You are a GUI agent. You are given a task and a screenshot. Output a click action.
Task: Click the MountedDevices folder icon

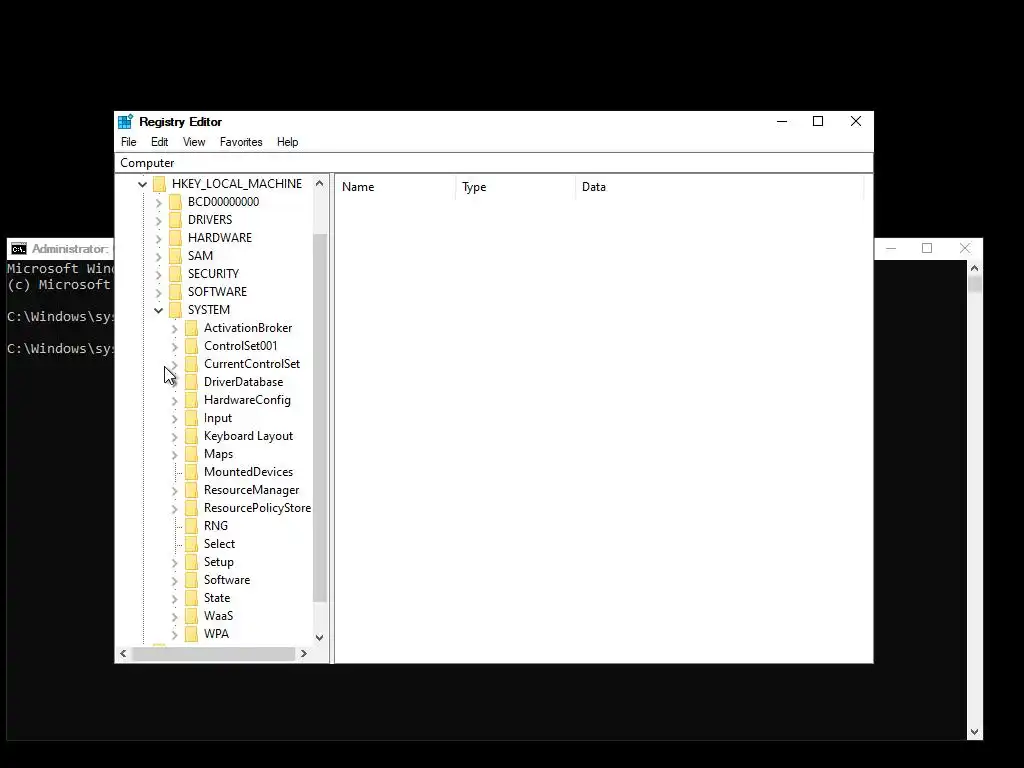point(191,472)
